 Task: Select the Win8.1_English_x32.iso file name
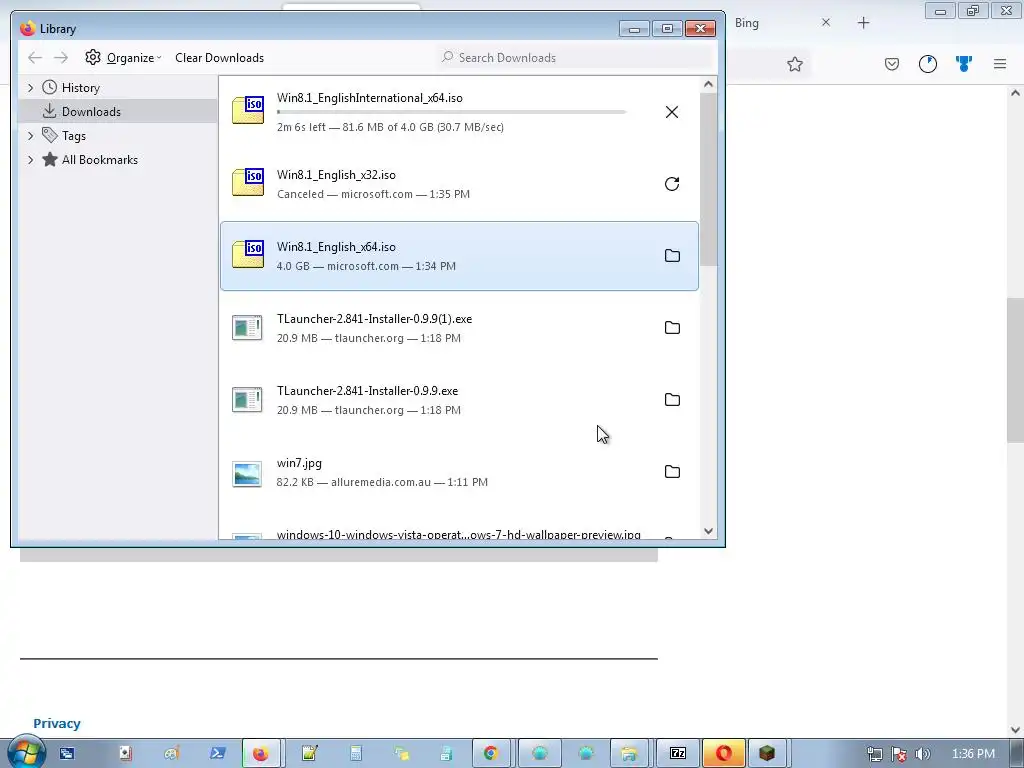[336, 175]
